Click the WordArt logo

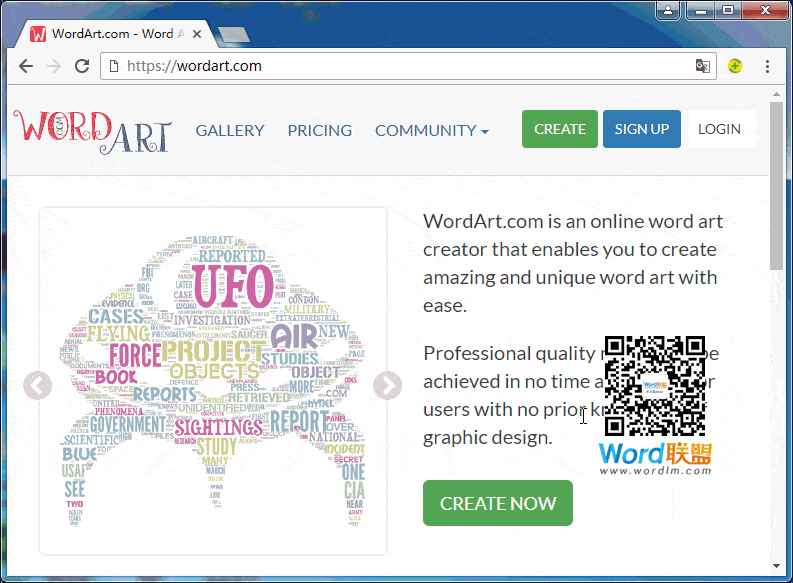click(93, 131)
